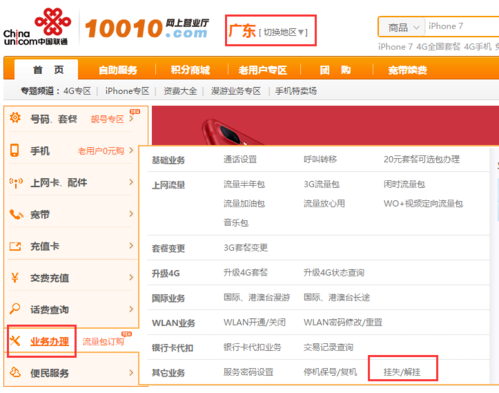Open the 4G专区 channel link
Viewport: 499px width, 393px height.
[x=77, y=91]
